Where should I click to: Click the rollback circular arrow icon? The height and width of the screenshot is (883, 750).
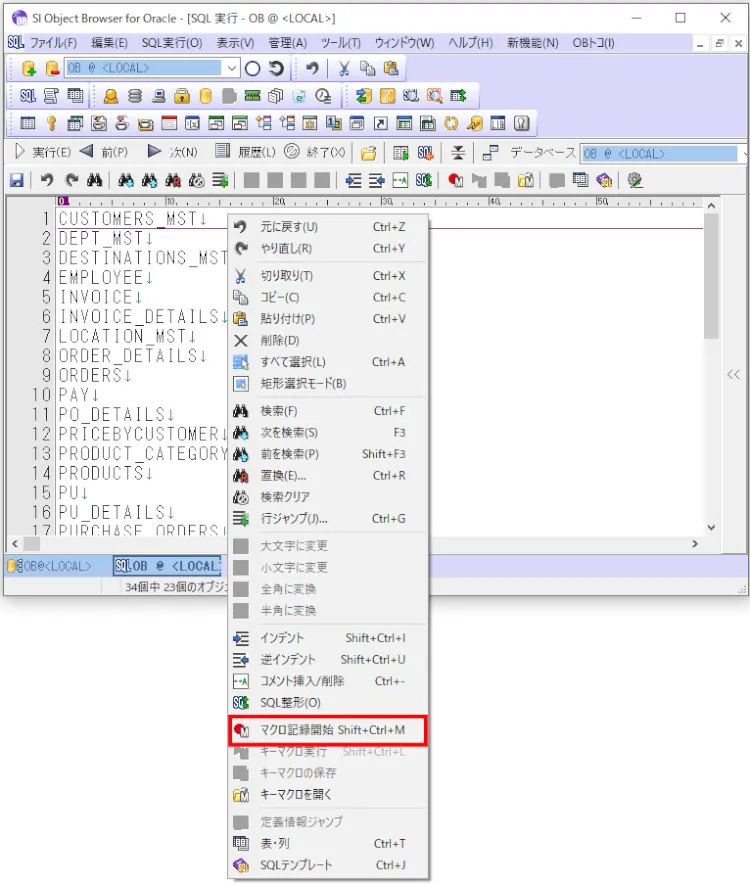coord(276,69)
